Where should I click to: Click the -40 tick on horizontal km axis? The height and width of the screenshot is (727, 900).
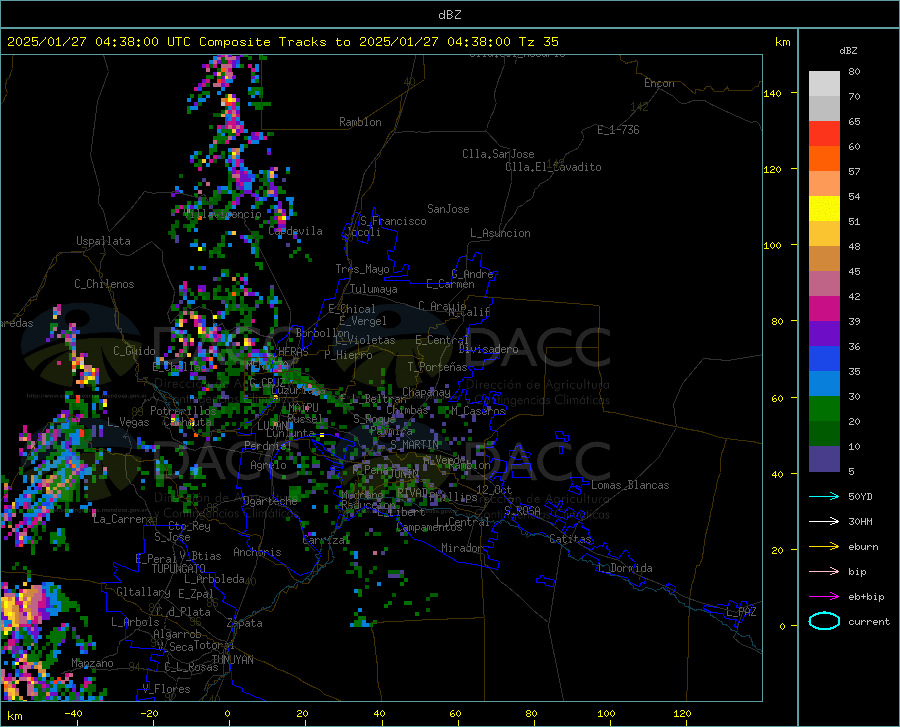click(x=73, y=714)
